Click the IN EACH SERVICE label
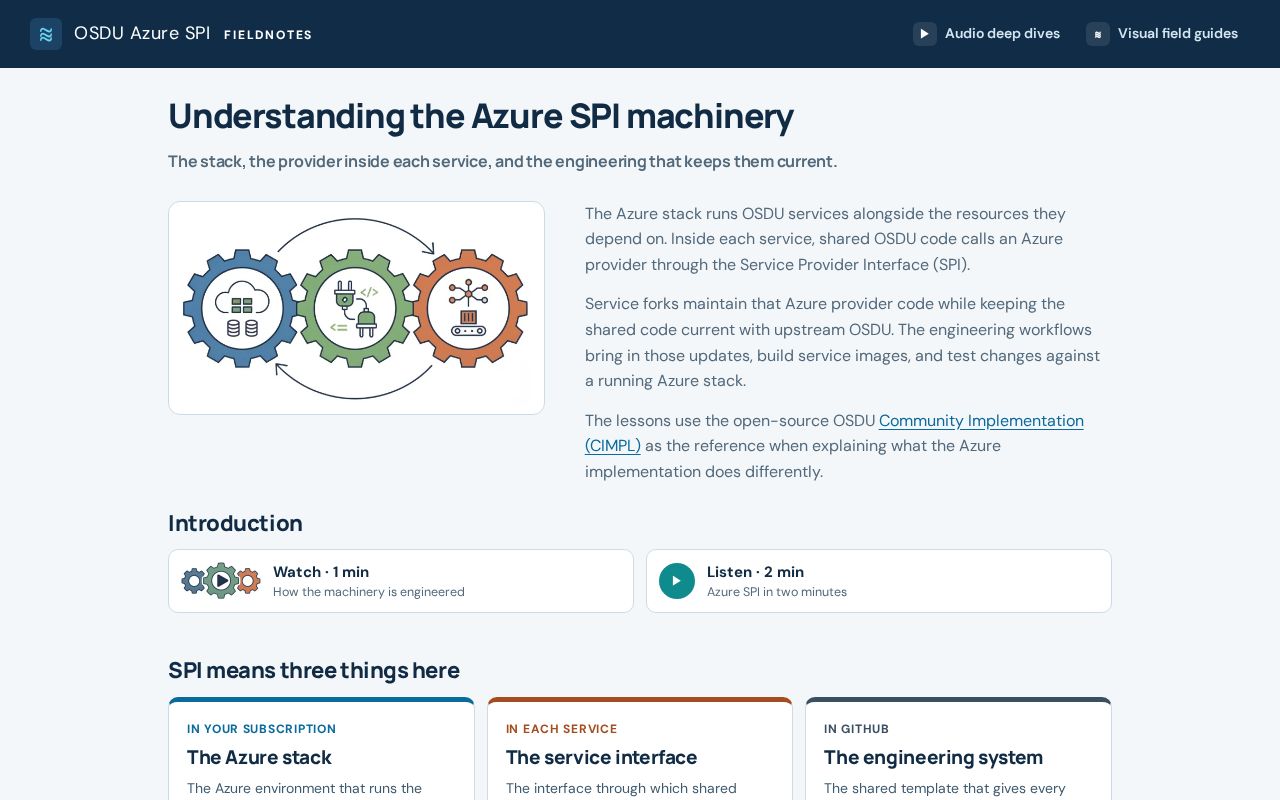This screenshot has width=1280, height=800. [x=562, y=729]
